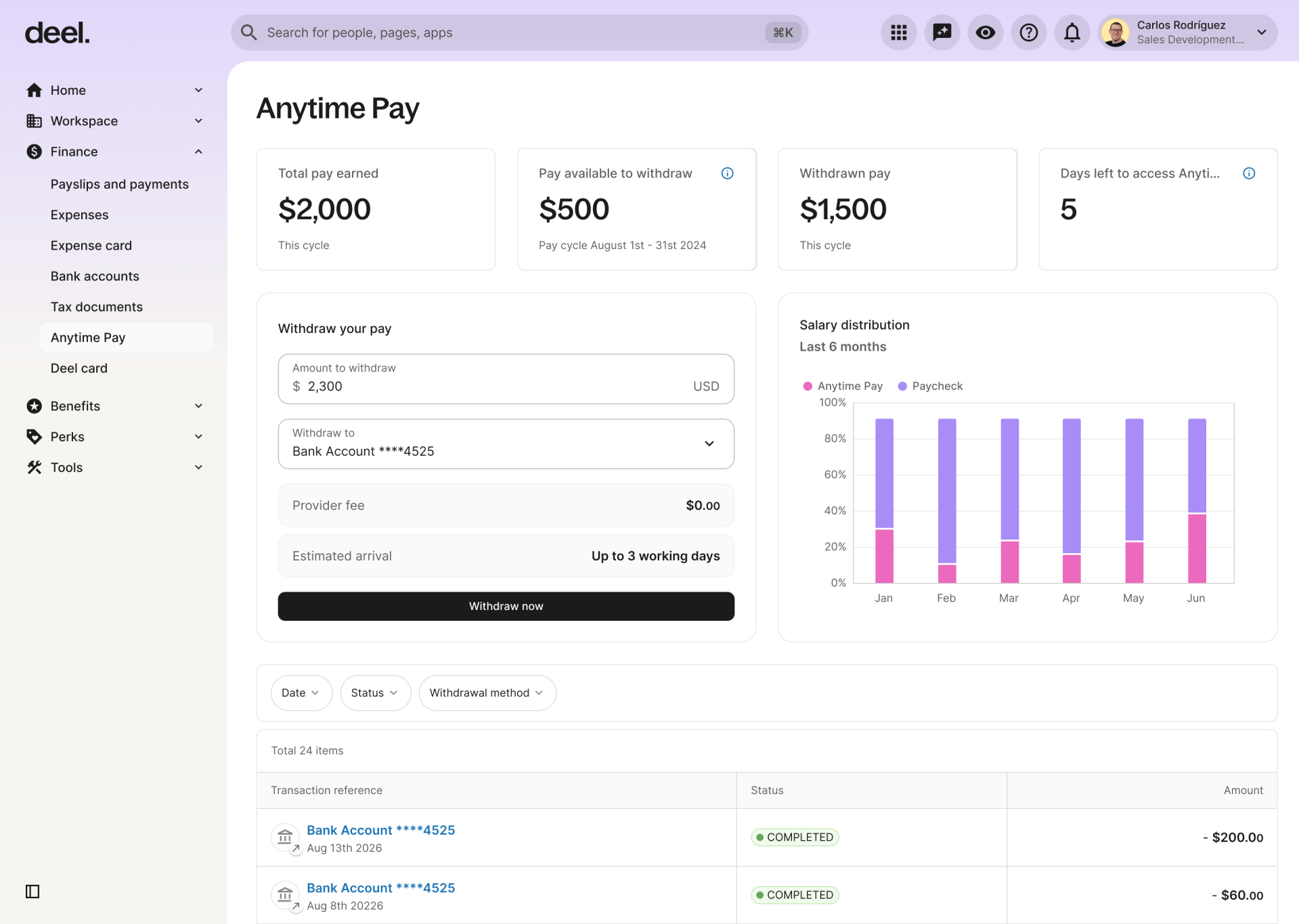This screenshot has width=1299, height=924.
Task: Click the Withdraw now button
Action: coord(506,607)
